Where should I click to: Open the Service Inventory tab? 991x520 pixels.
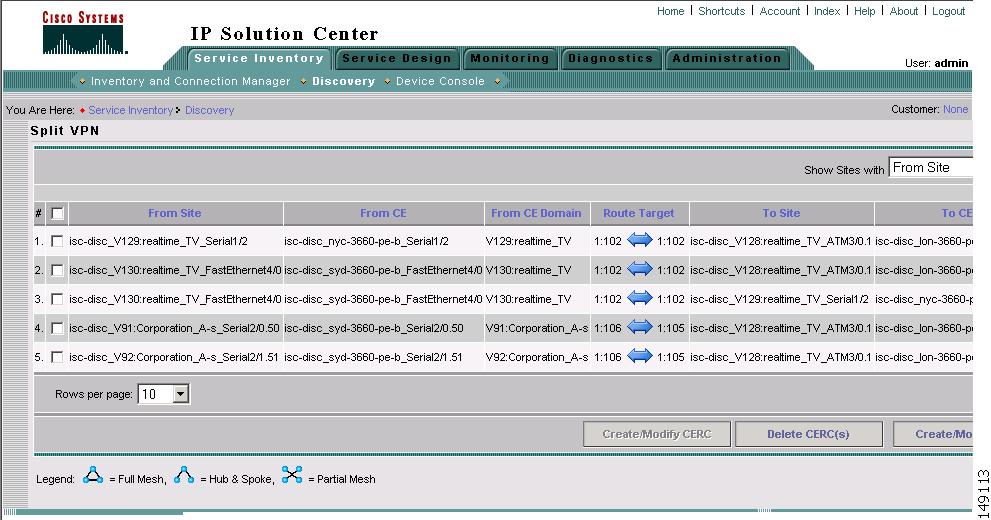click(258, 58)
